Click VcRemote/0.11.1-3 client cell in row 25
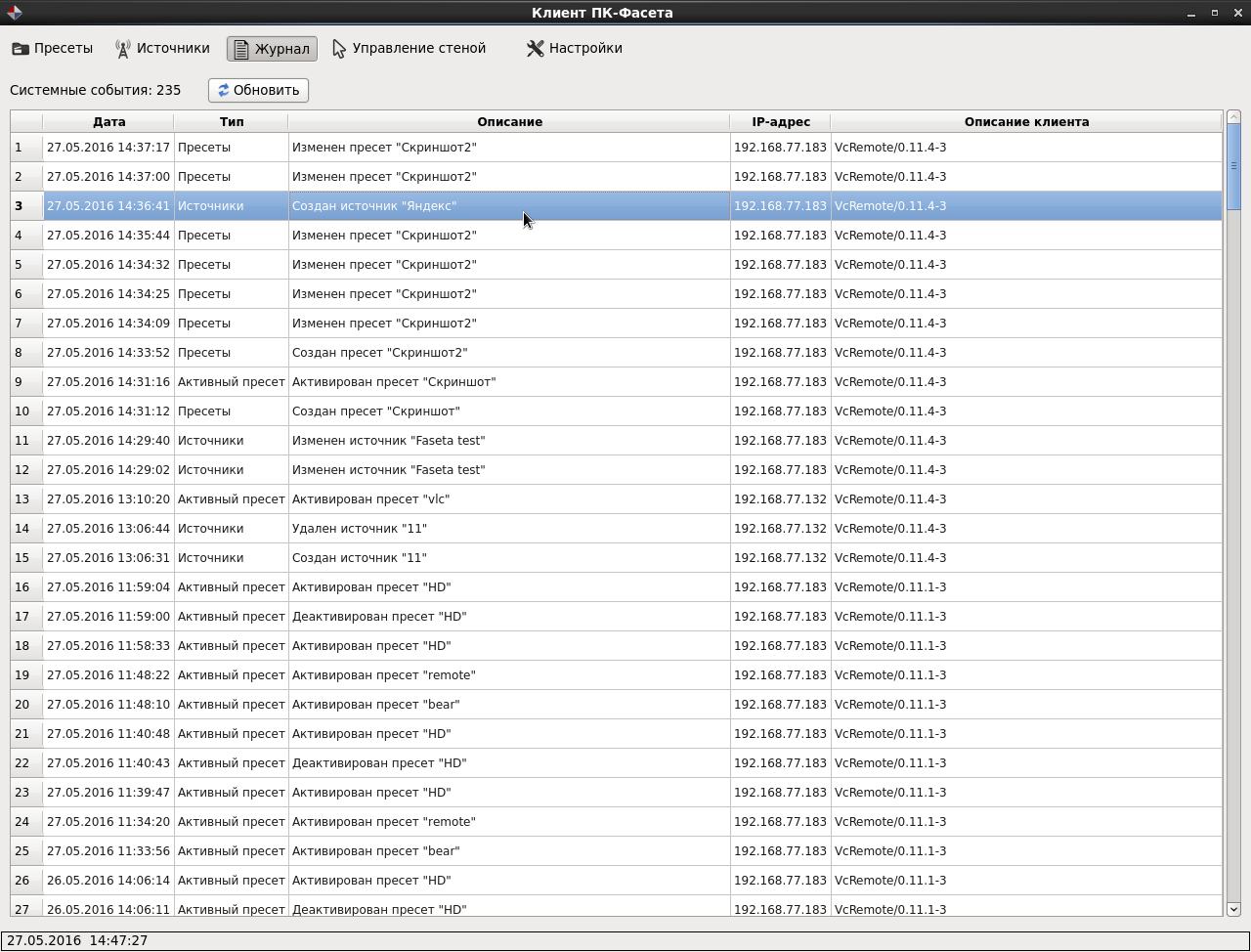The height and width of the screenshot is (952, 1251). (1026, 851)
